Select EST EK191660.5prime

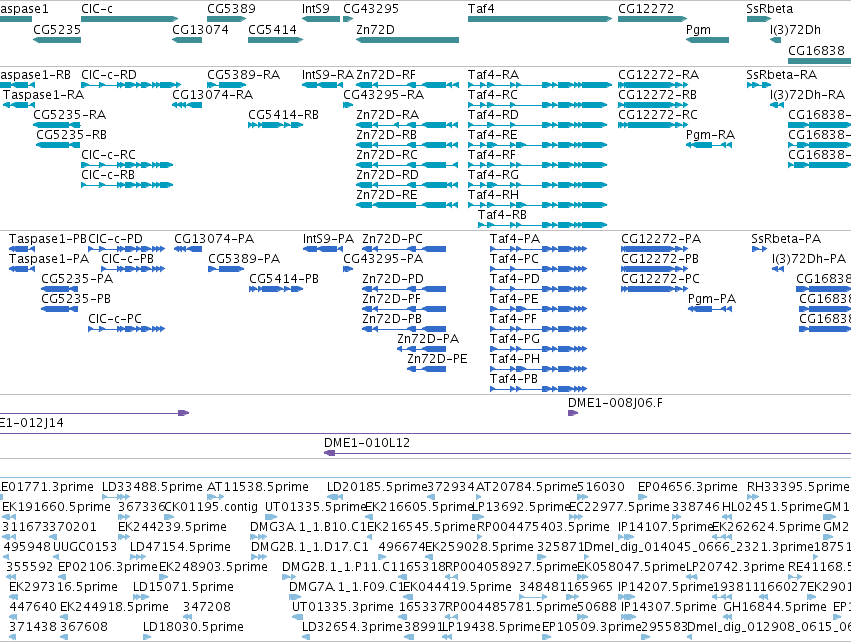(x=9, y=517)
